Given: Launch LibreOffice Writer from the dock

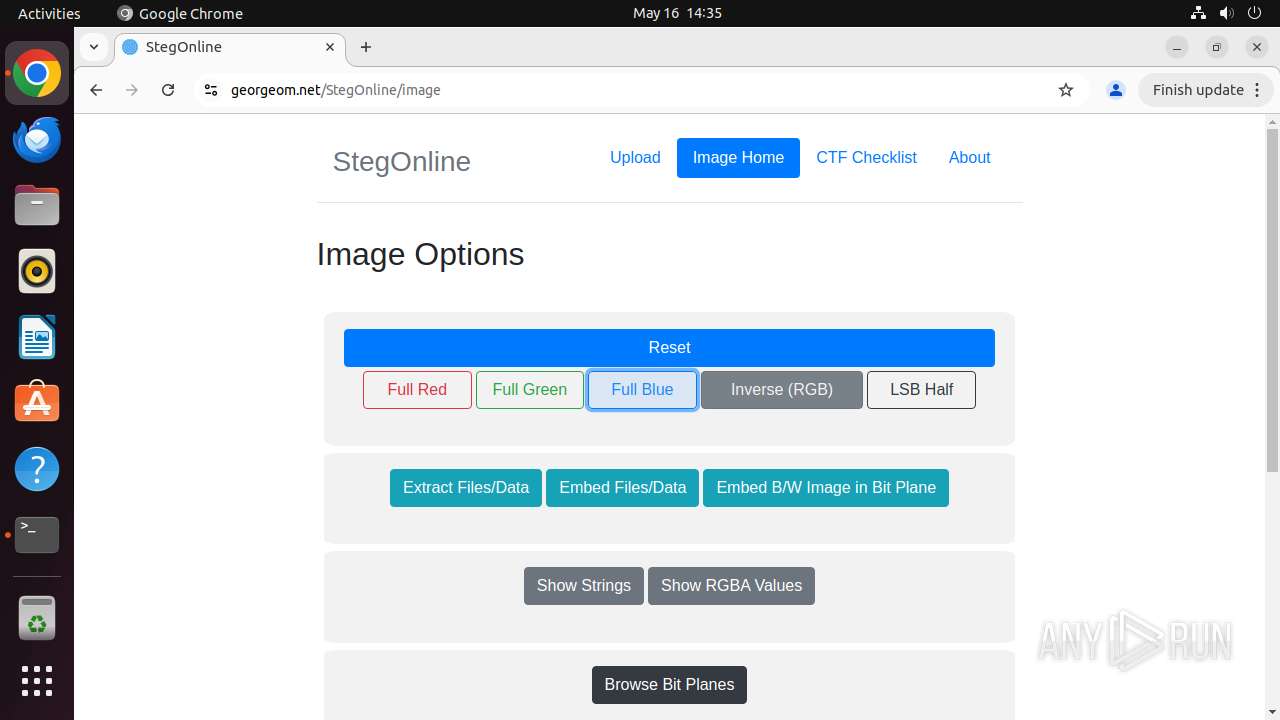Looking at the screenshot, I should 37,337.
